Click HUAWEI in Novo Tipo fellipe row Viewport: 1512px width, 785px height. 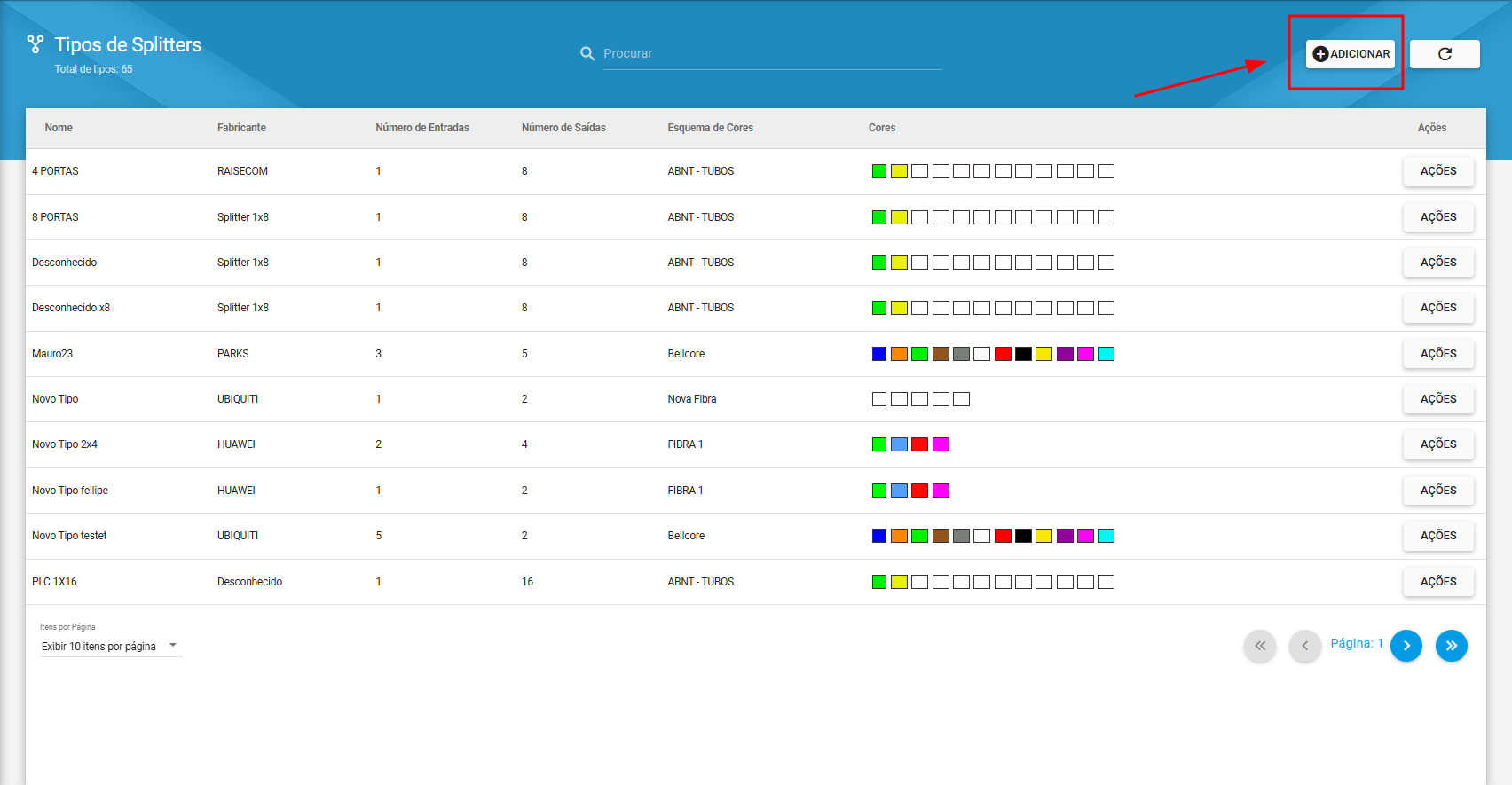click(236, 491)
